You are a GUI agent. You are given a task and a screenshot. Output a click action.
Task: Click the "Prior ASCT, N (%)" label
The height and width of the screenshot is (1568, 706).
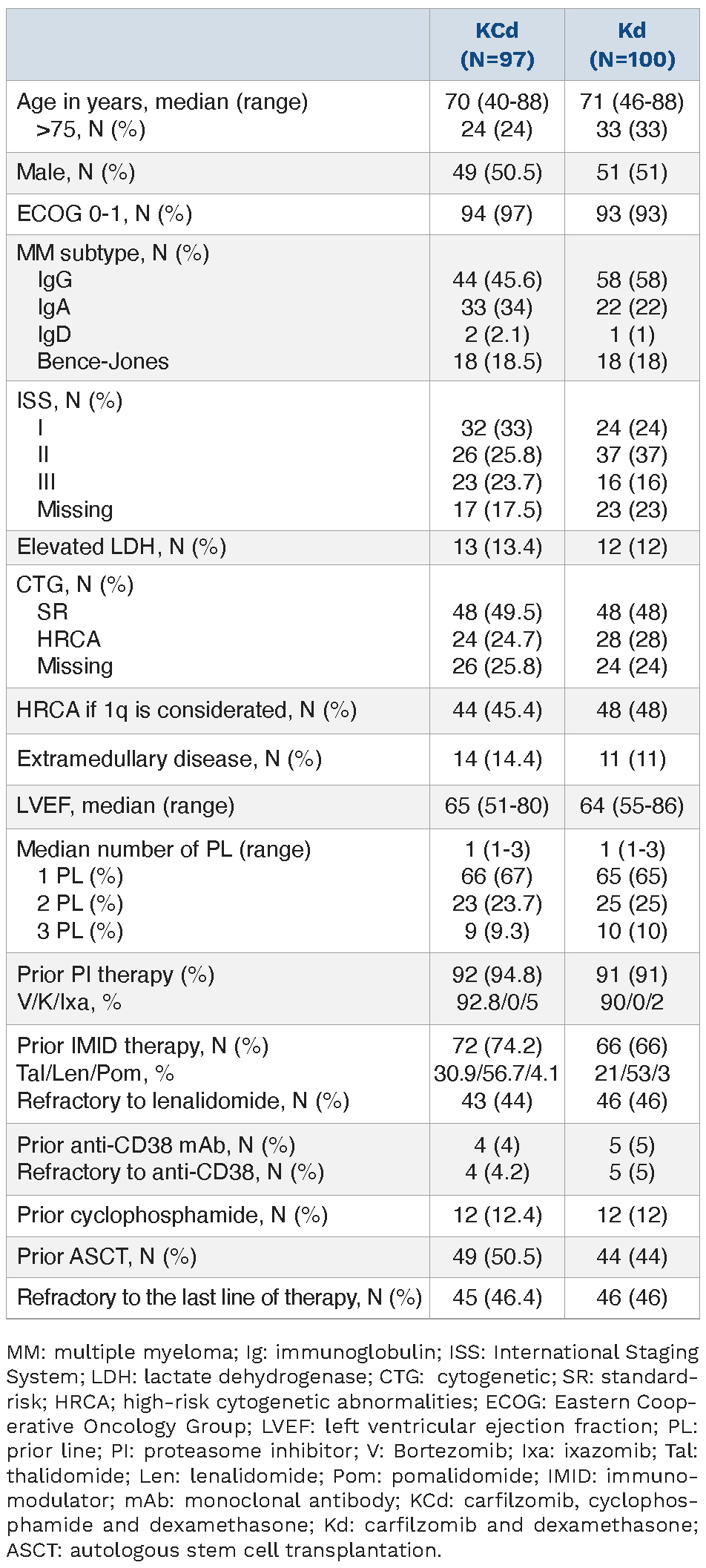coord(107,1256)
